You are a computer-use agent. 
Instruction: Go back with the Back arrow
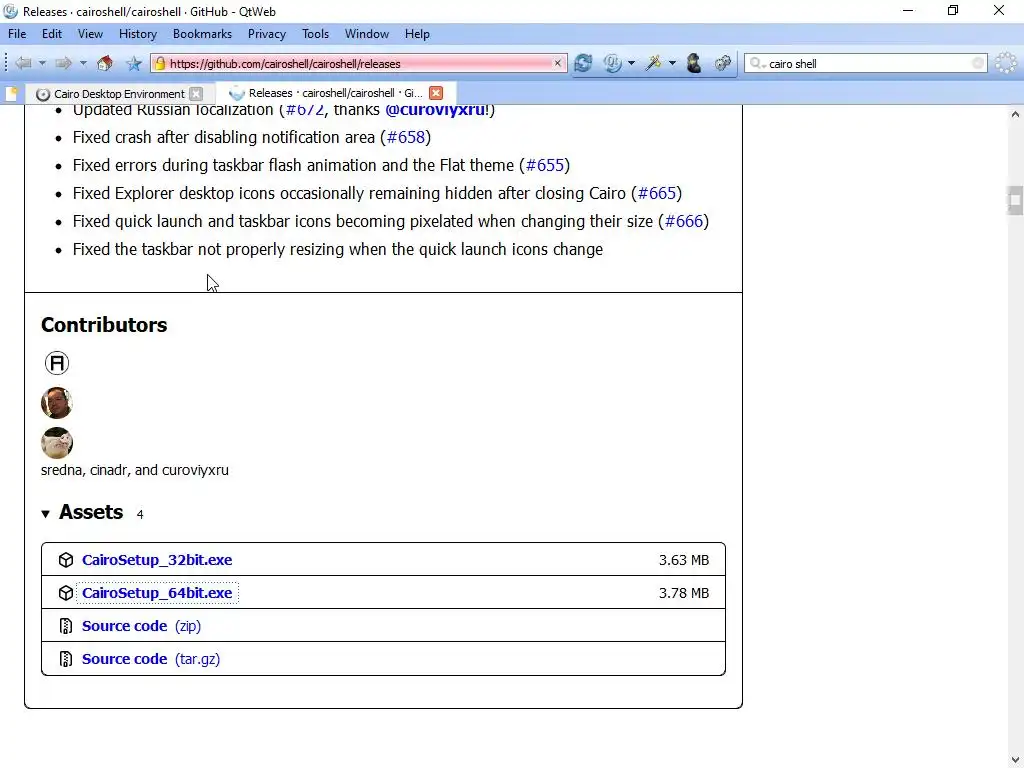click(x=23, y=63)
